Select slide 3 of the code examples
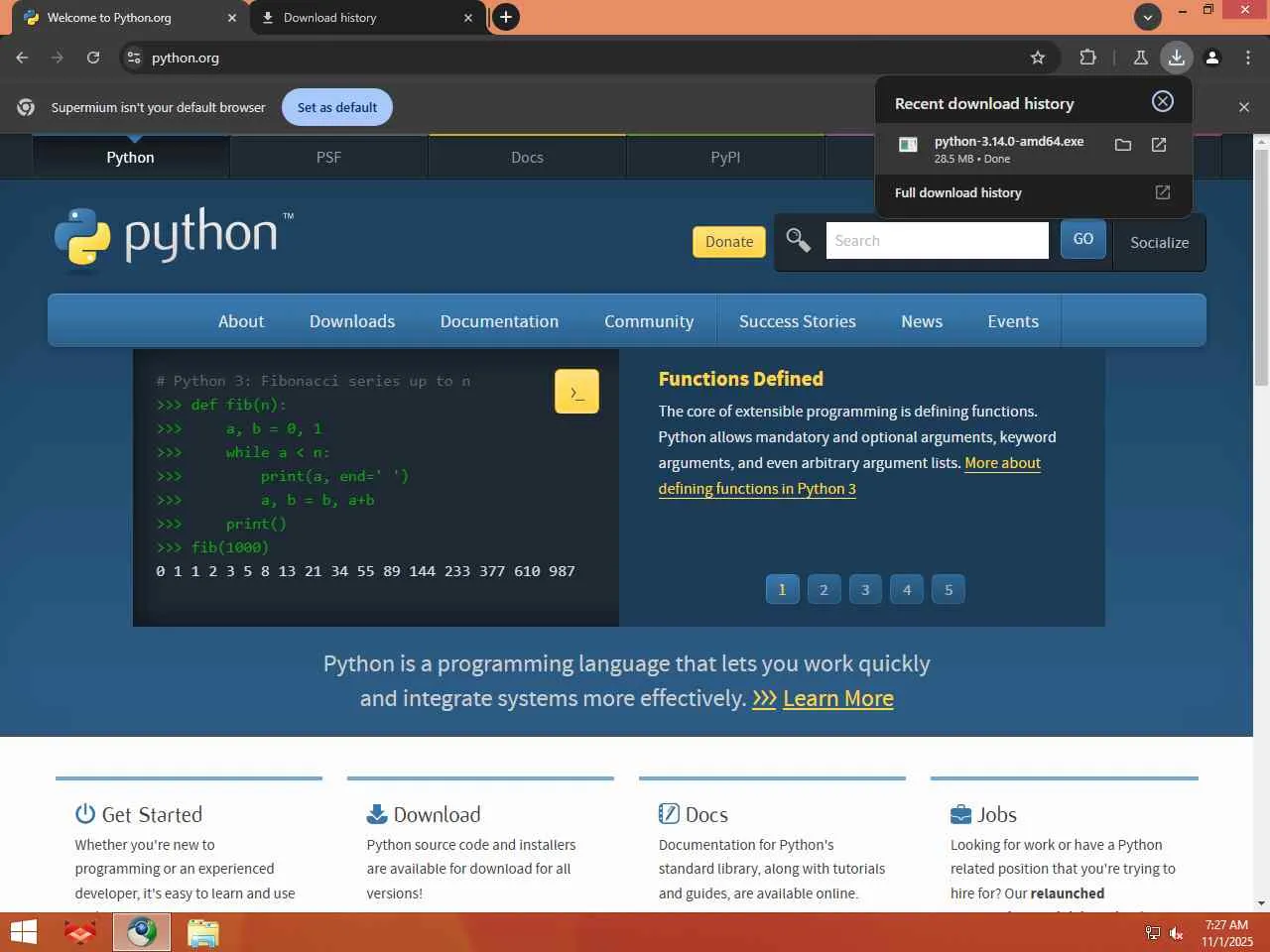 point(865,590)
